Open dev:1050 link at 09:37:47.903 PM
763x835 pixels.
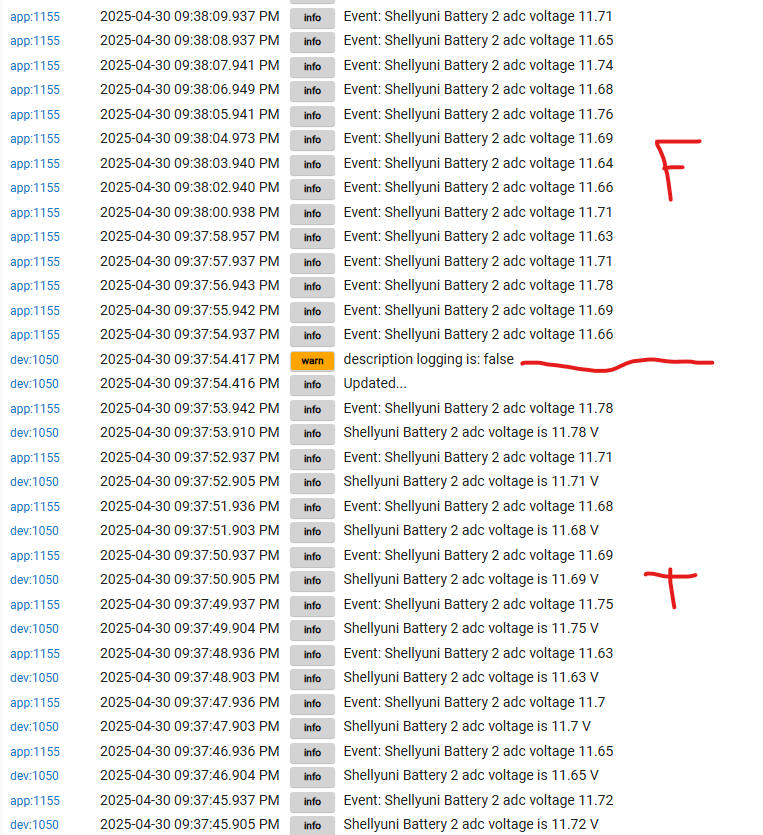pyautogui.click(x=35, y=727)
